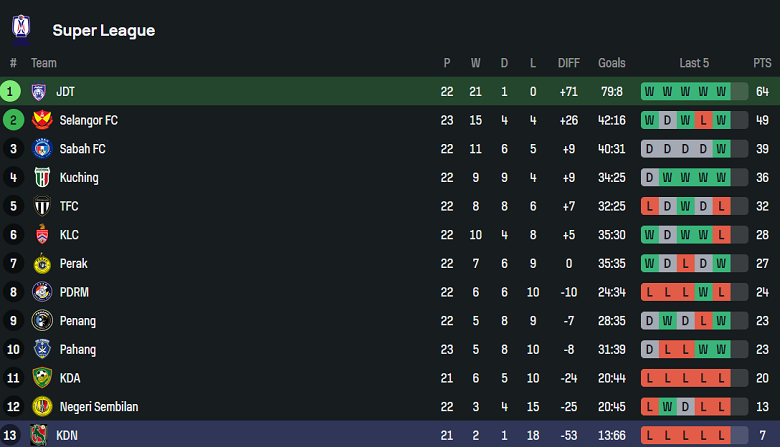The height and width of the screenshot is (447, 780).
Task: Open KDA team name link
Action: click(x=70, y=378)
